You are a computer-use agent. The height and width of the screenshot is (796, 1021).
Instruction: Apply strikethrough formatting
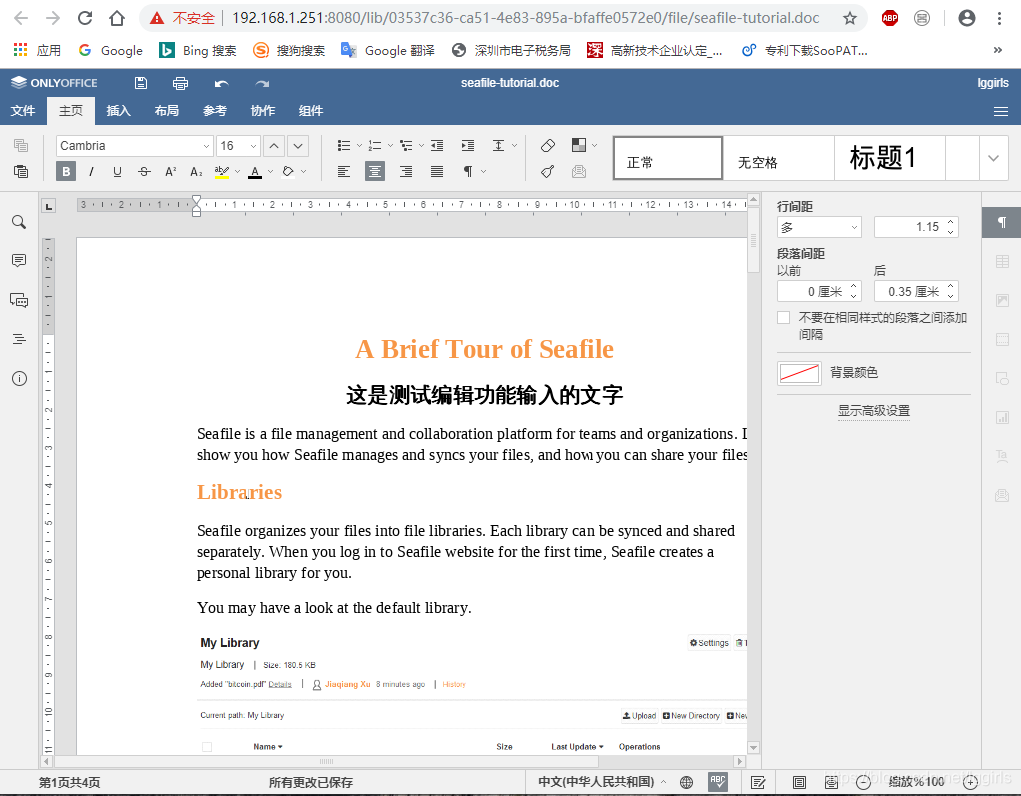pyautogui.click(x=144, y=171)
